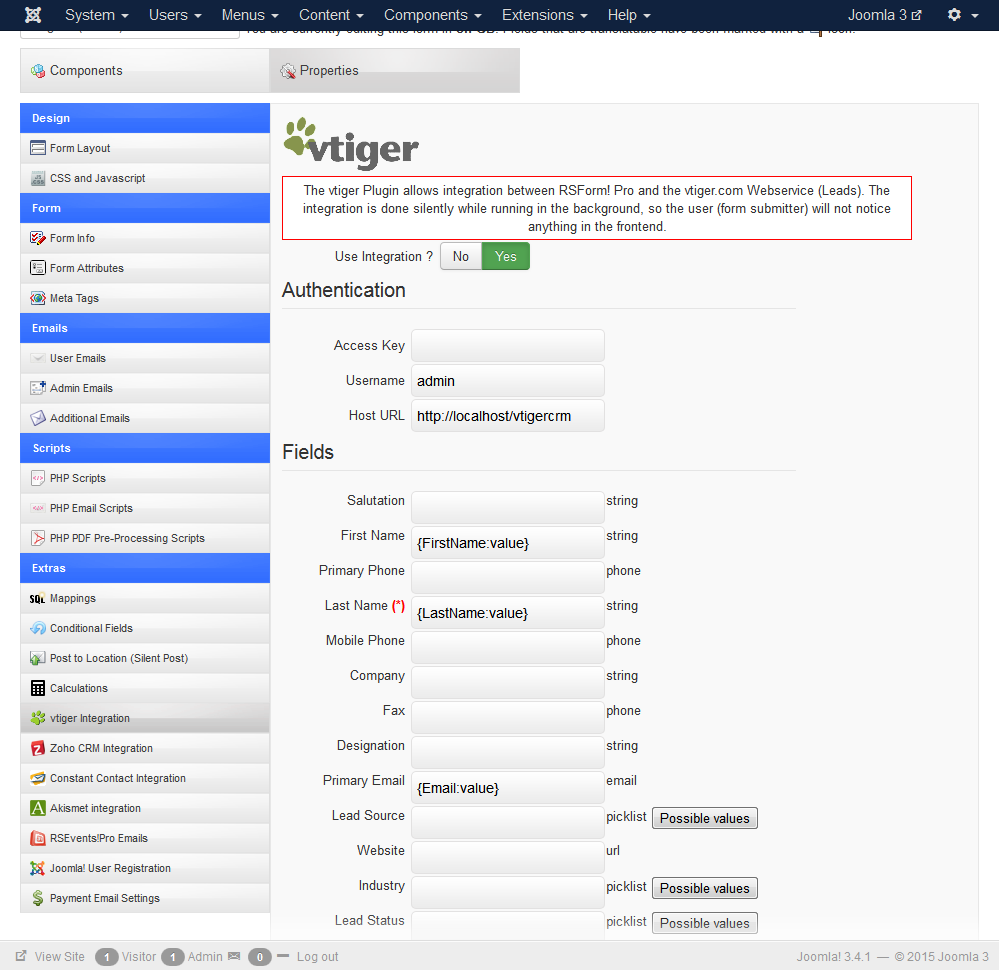Click the Company input field

(508, 683)
